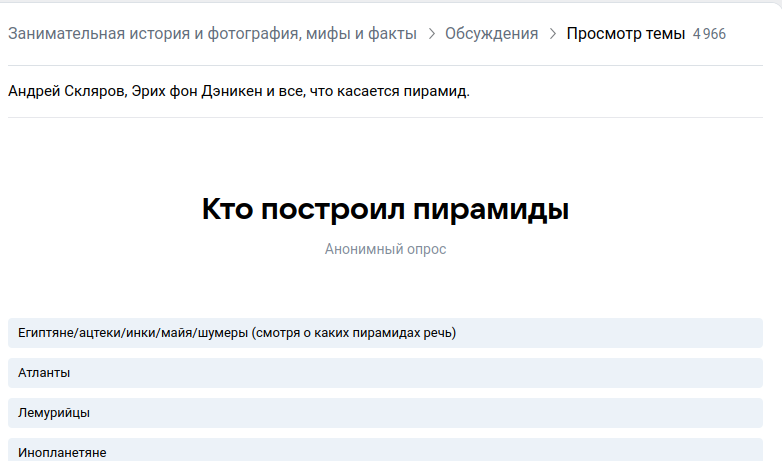Click the divider line below the topic title
Screen dimensions: 782x461
(385, 118)
